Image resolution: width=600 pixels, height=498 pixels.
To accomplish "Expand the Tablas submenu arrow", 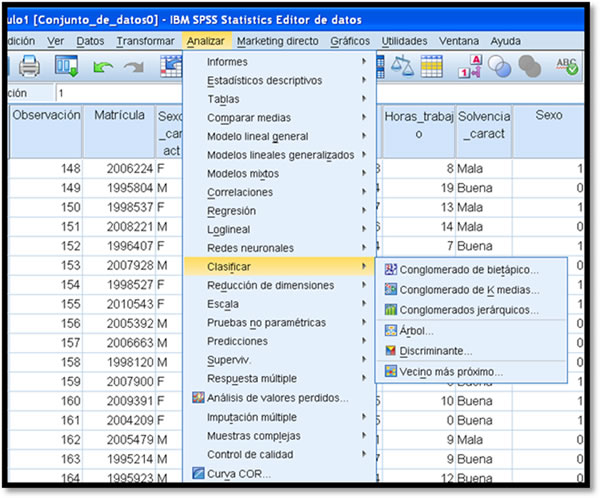I will click(364, 99).
